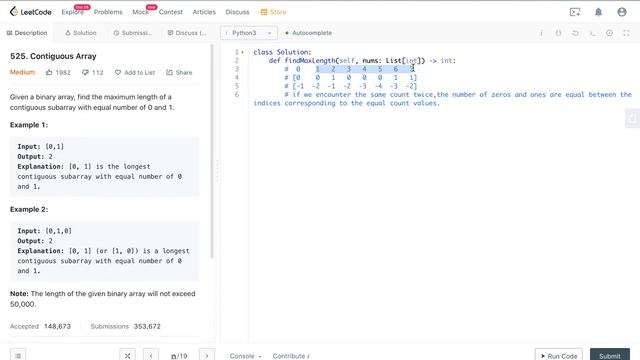Image resolution: width=640 pixels, height=360 pixels.
Task: Switch to the Description tab
Action: (x=27, y=33)
